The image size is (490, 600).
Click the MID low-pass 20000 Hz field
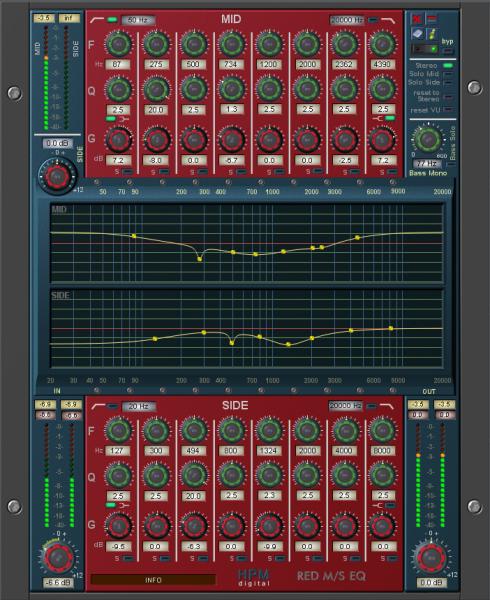(x=347, y=20)
